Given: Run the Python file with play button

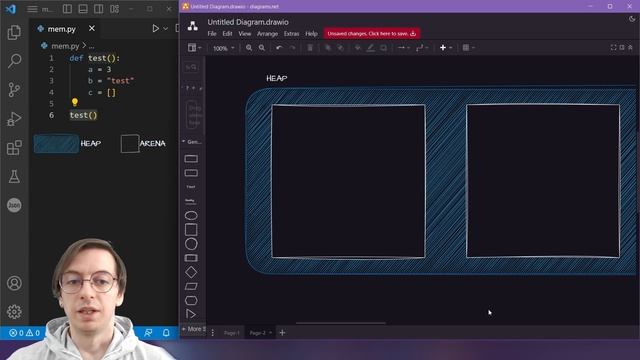Looking at the screenshot, I should click(x=156, y=29).
